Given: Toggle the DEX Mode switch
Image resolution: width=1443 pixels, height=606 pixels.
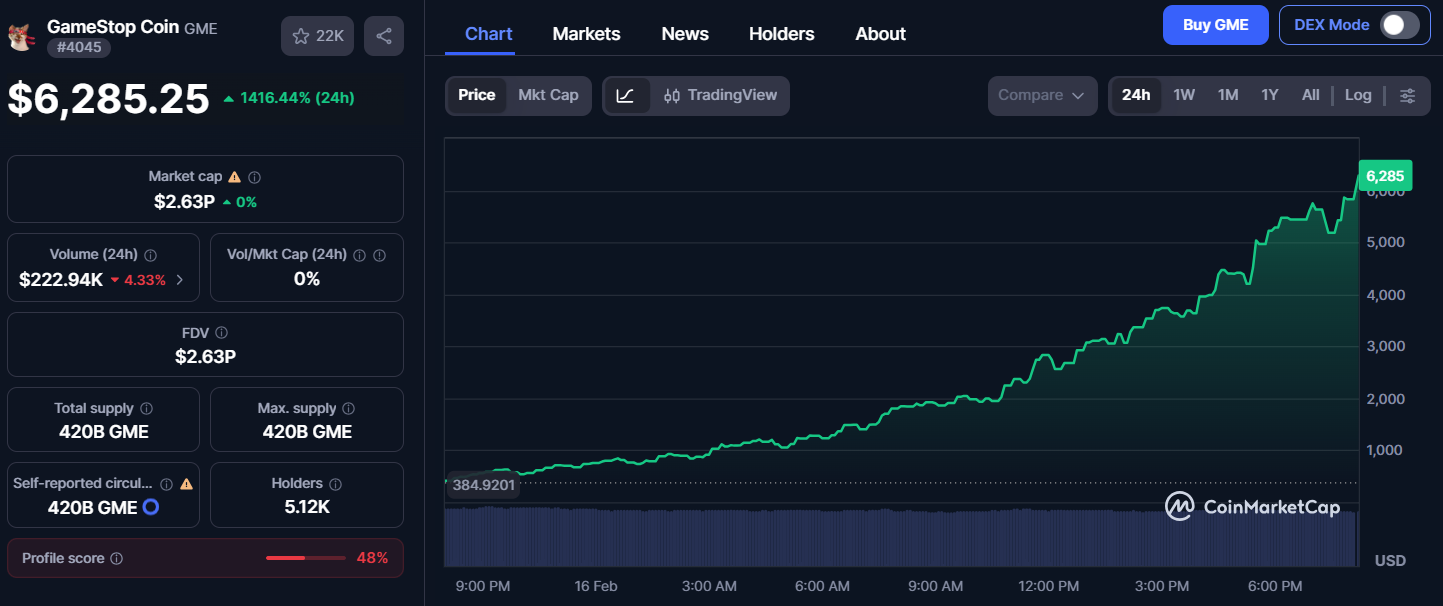Looking at the screenshot, I should pyautogui.click(x=1399, y=25).
